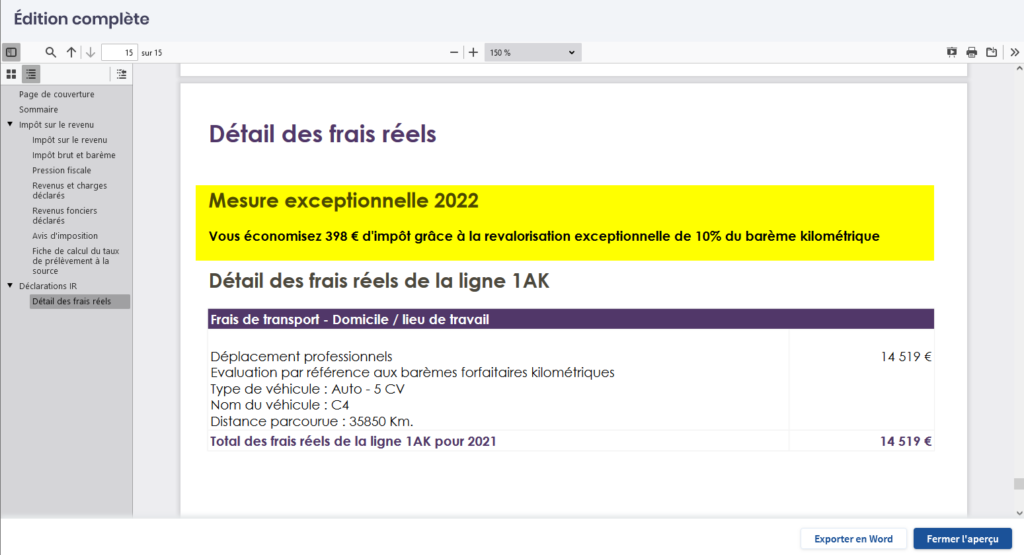Open the 150 % zoom level dropdown
The width and height of the screenshot is (1024, 555).
(532, 52)
